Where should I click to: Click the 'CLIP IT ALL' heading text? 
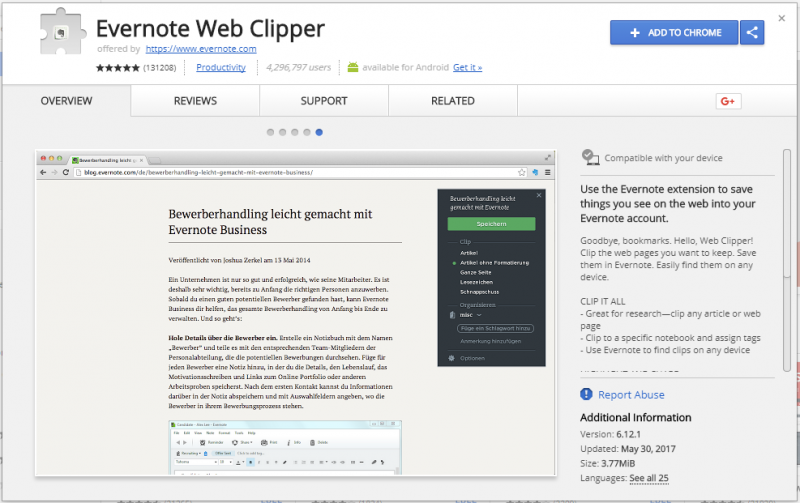603,301
